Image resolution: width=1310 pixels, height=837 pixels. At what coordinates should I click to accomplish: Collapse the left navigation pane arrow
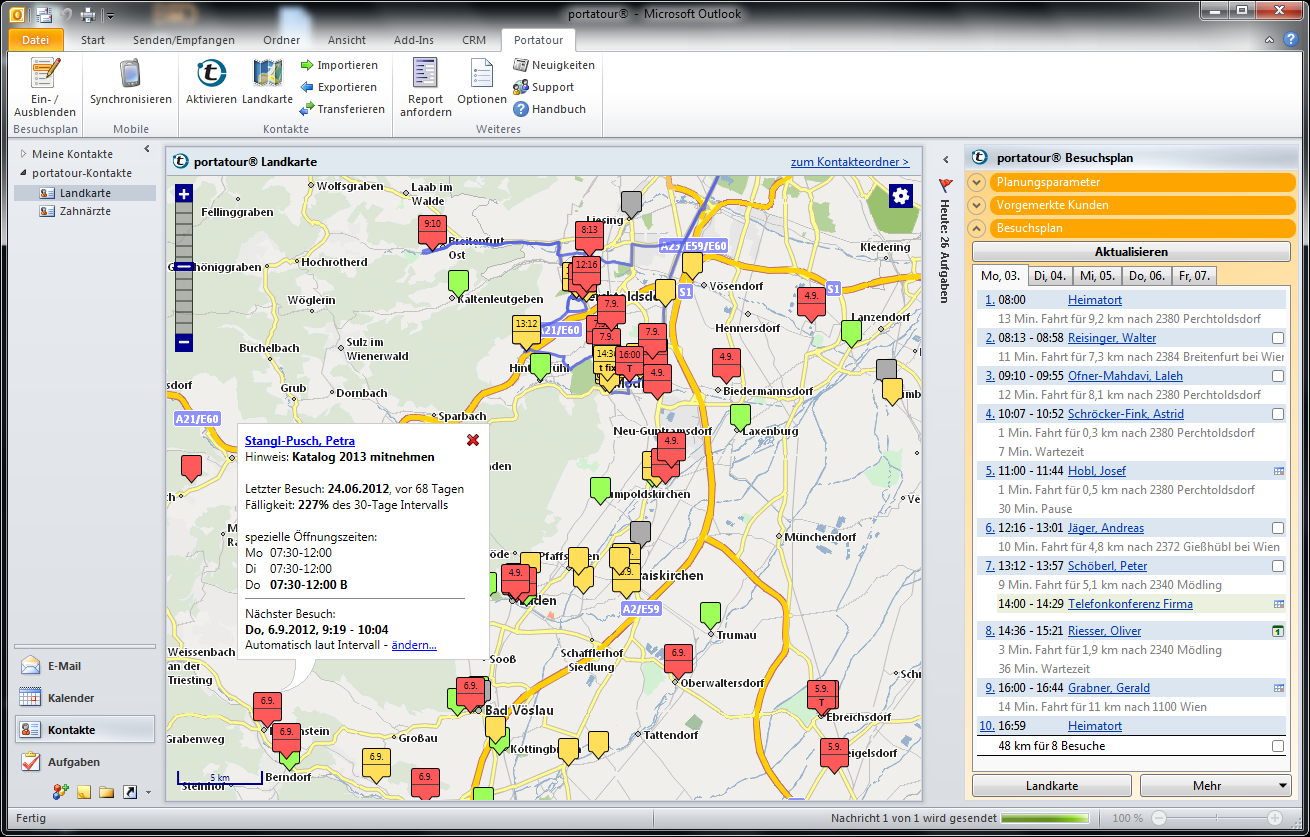[147, 150]
